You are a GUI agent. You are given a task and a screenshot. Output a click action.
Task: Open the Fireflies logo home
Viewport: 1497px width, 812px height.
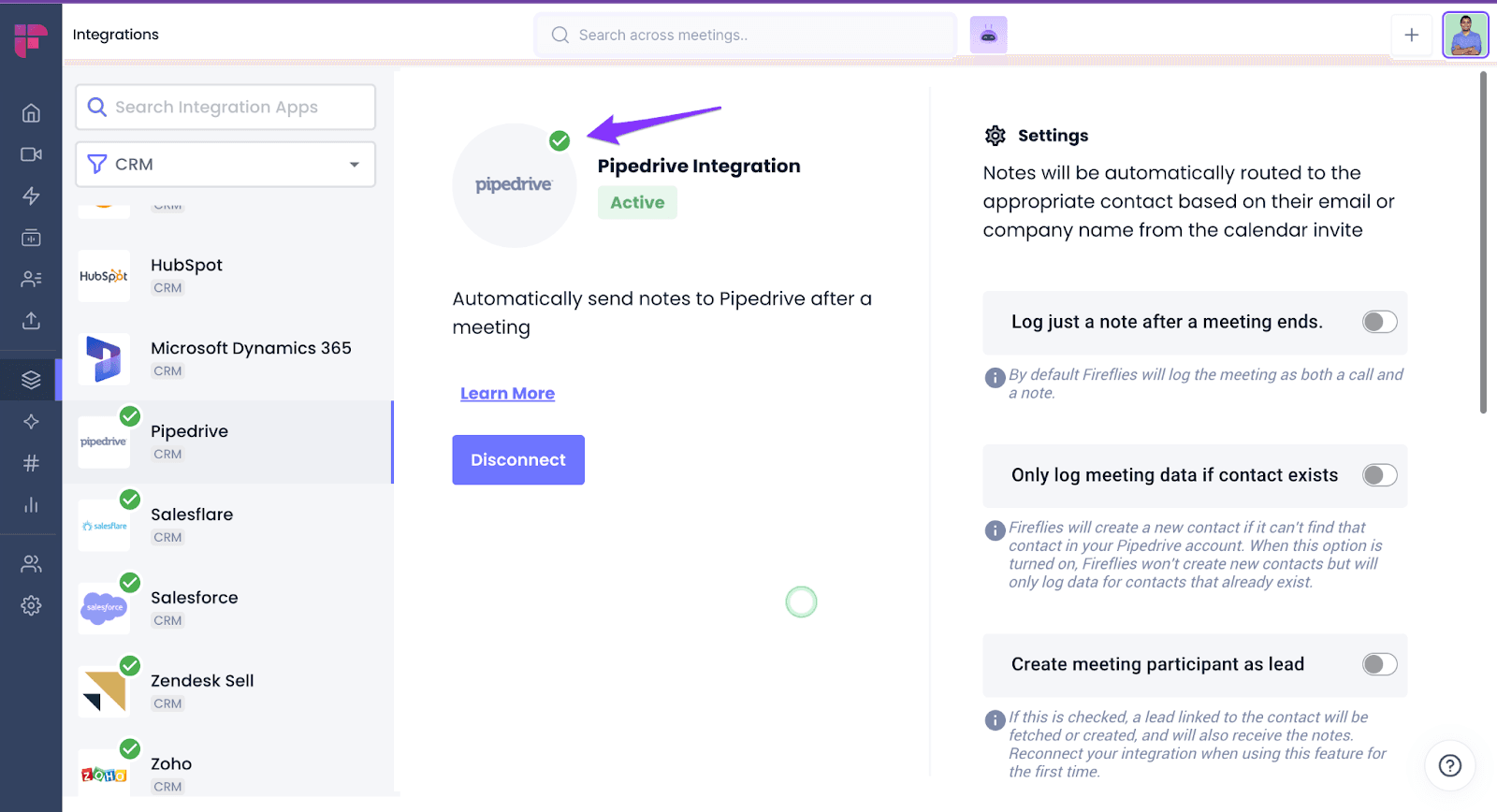(31, 39)
